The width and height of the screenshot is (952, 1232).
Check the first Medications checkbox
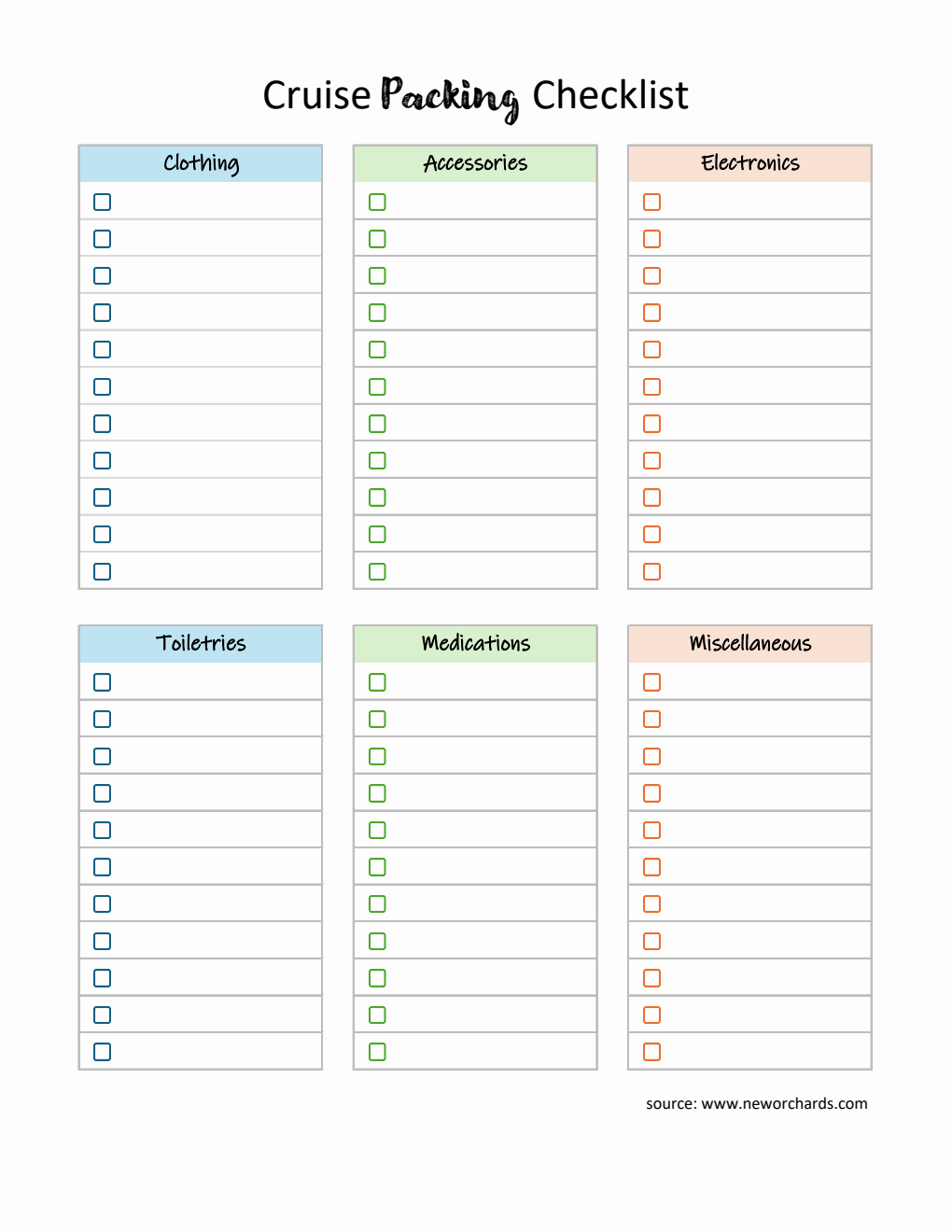(x=377, y=682)
